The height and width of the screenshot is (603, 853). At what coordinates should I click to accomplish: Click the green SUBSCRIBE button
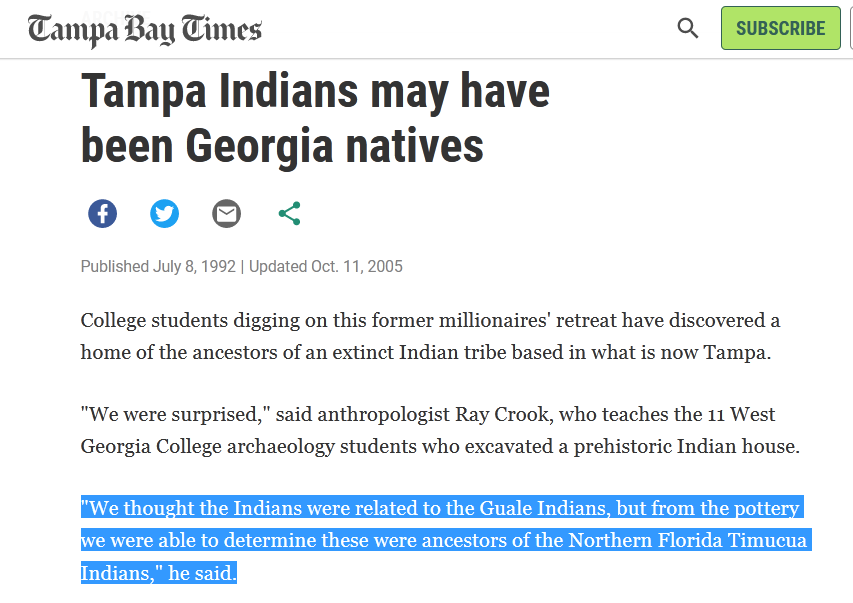tap(780, 28)
